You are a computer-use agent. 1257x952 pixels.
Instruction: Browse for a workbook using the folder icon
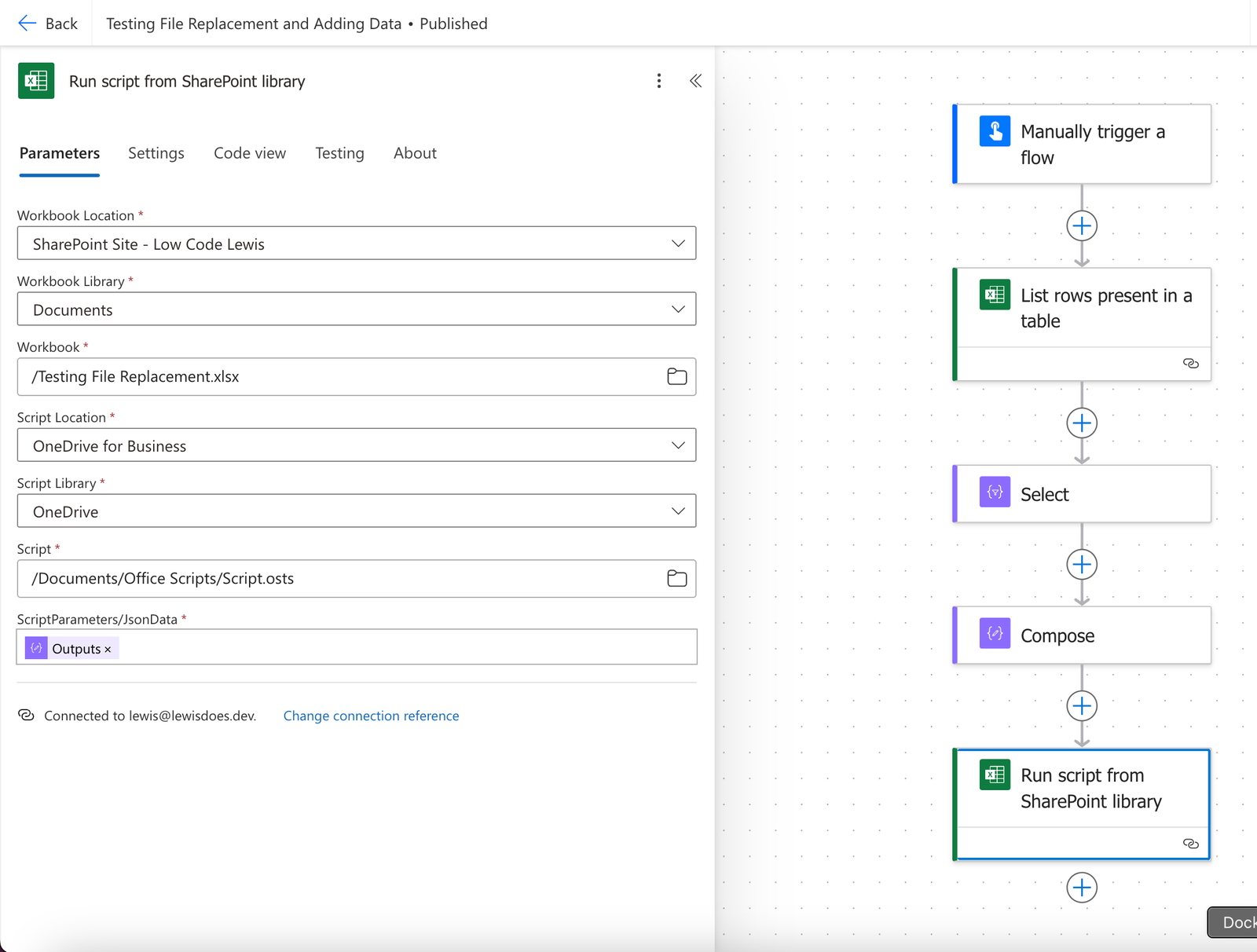[676, 377]
